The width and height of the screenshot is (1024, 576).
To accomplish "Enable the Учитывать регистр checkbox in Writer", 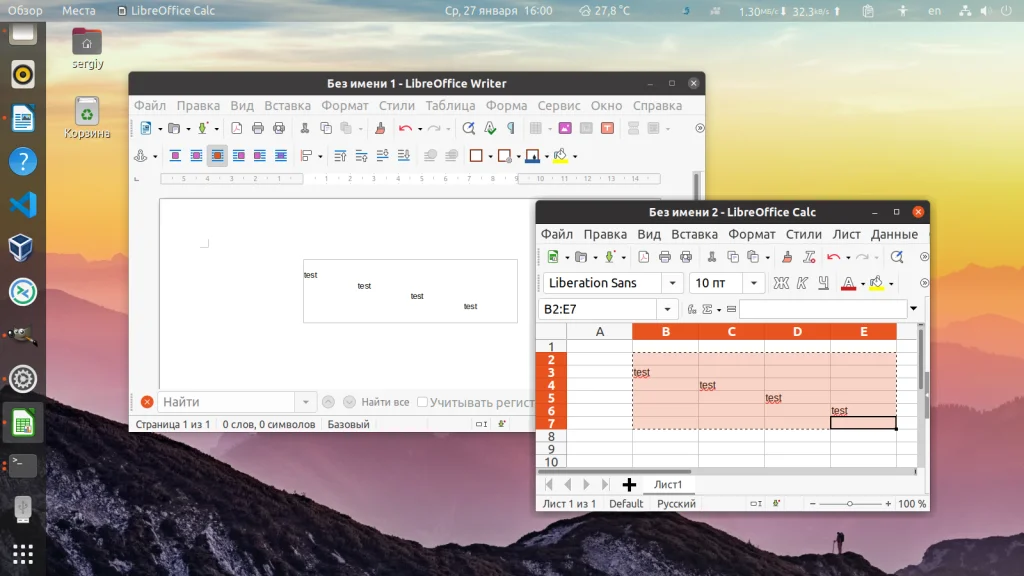I will coord(424,401).
